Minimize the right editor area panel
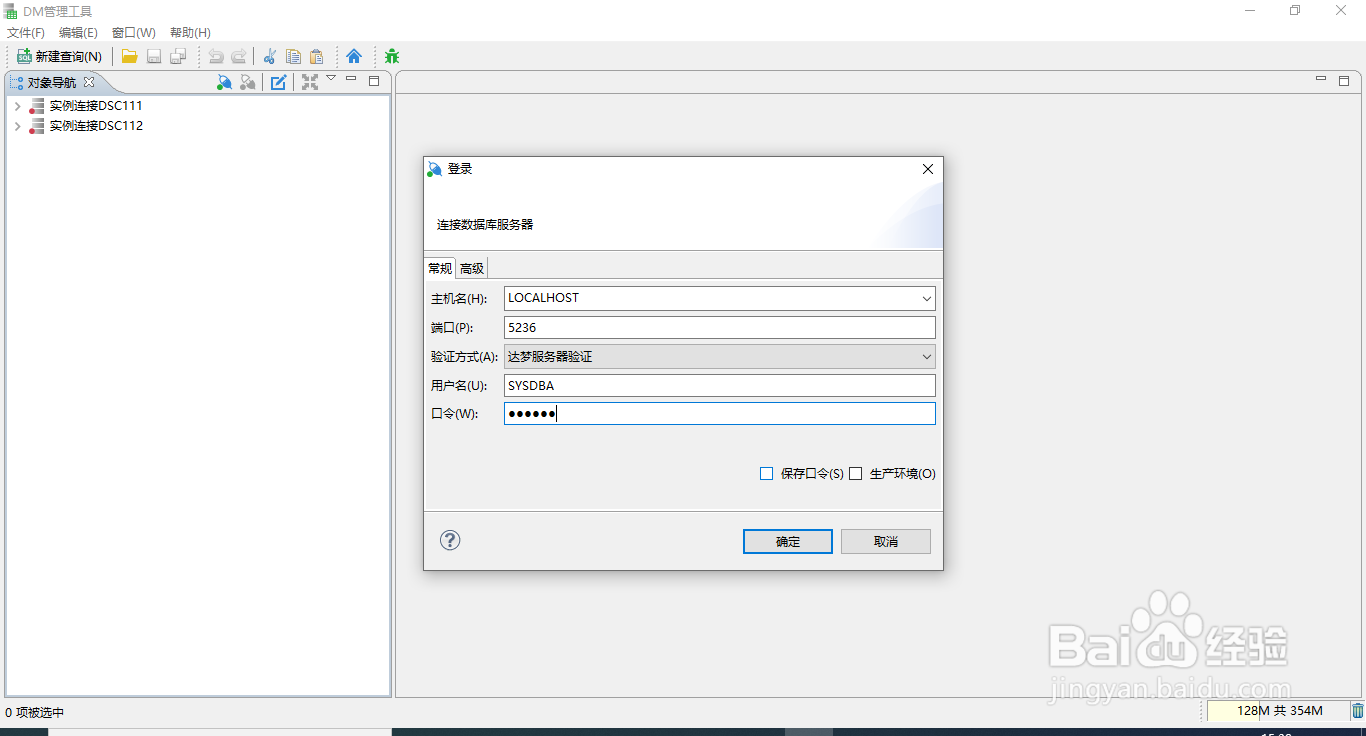 [1321, 79]
